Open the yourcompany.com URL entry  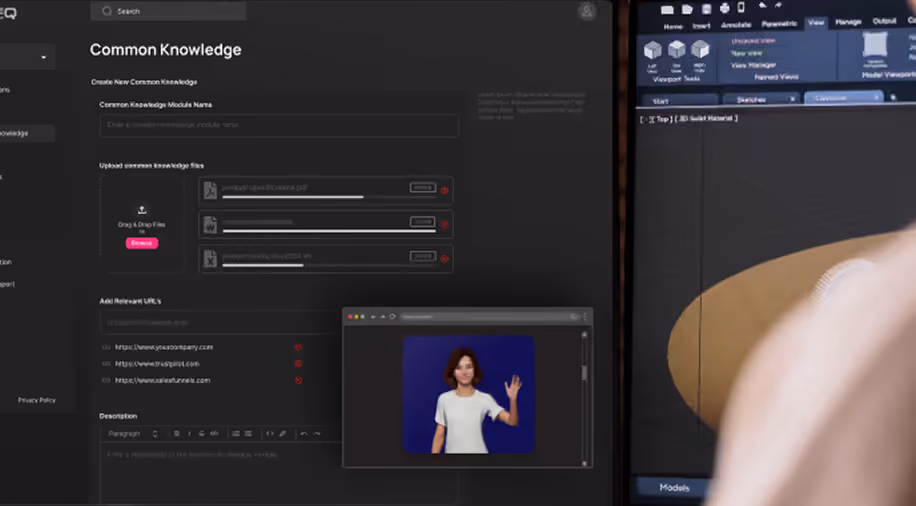tap(164, 347)
